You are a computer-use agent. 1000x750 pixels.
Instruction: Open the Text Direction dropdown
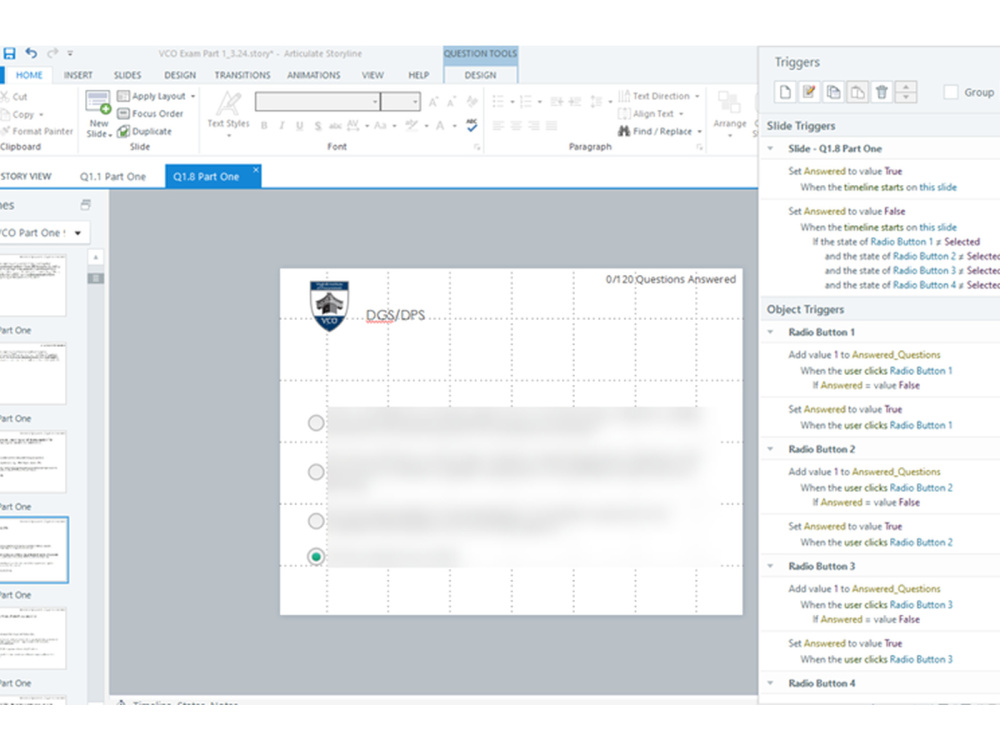pyautogui.click(x=697, y=96)
